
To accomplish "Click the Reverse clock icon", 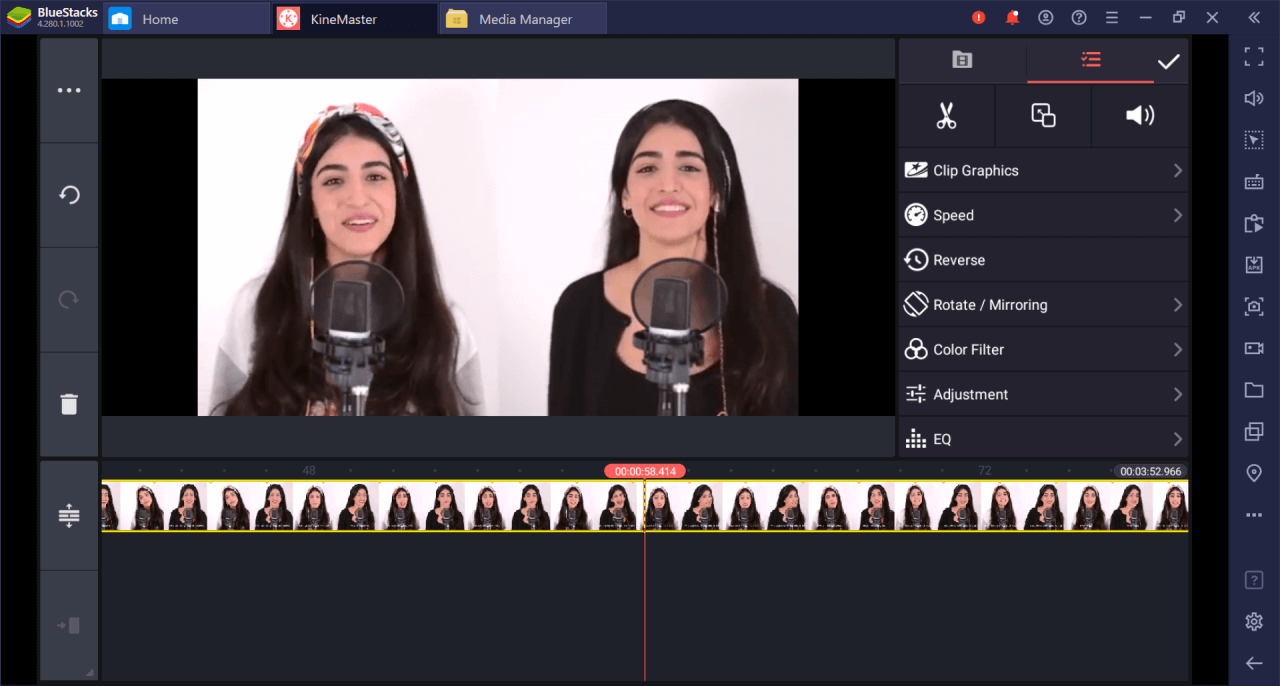I will pyautogui.click(x=916, y=260).
